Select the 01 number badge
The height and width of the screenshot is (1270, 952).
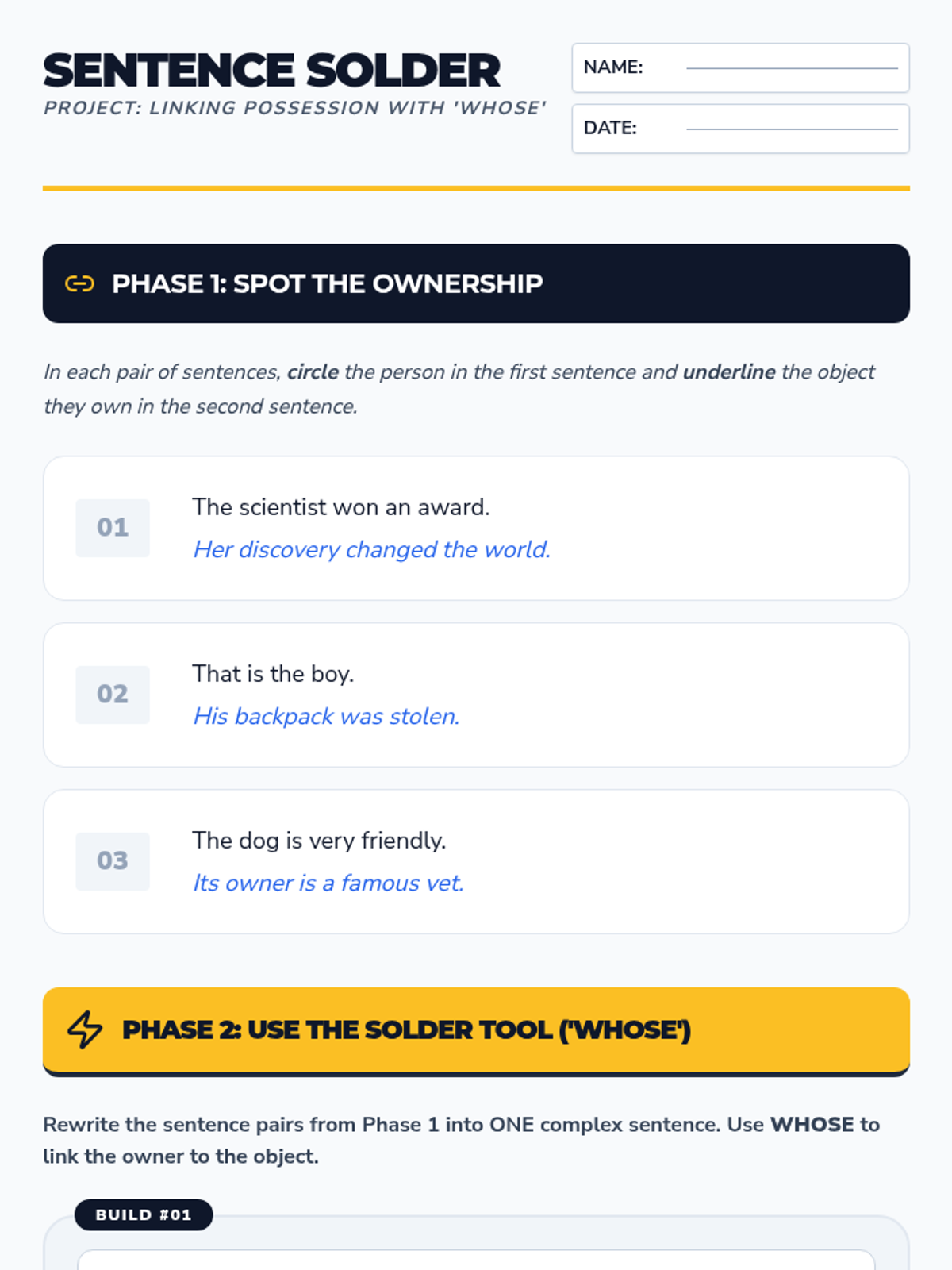(x=113, y=528)
